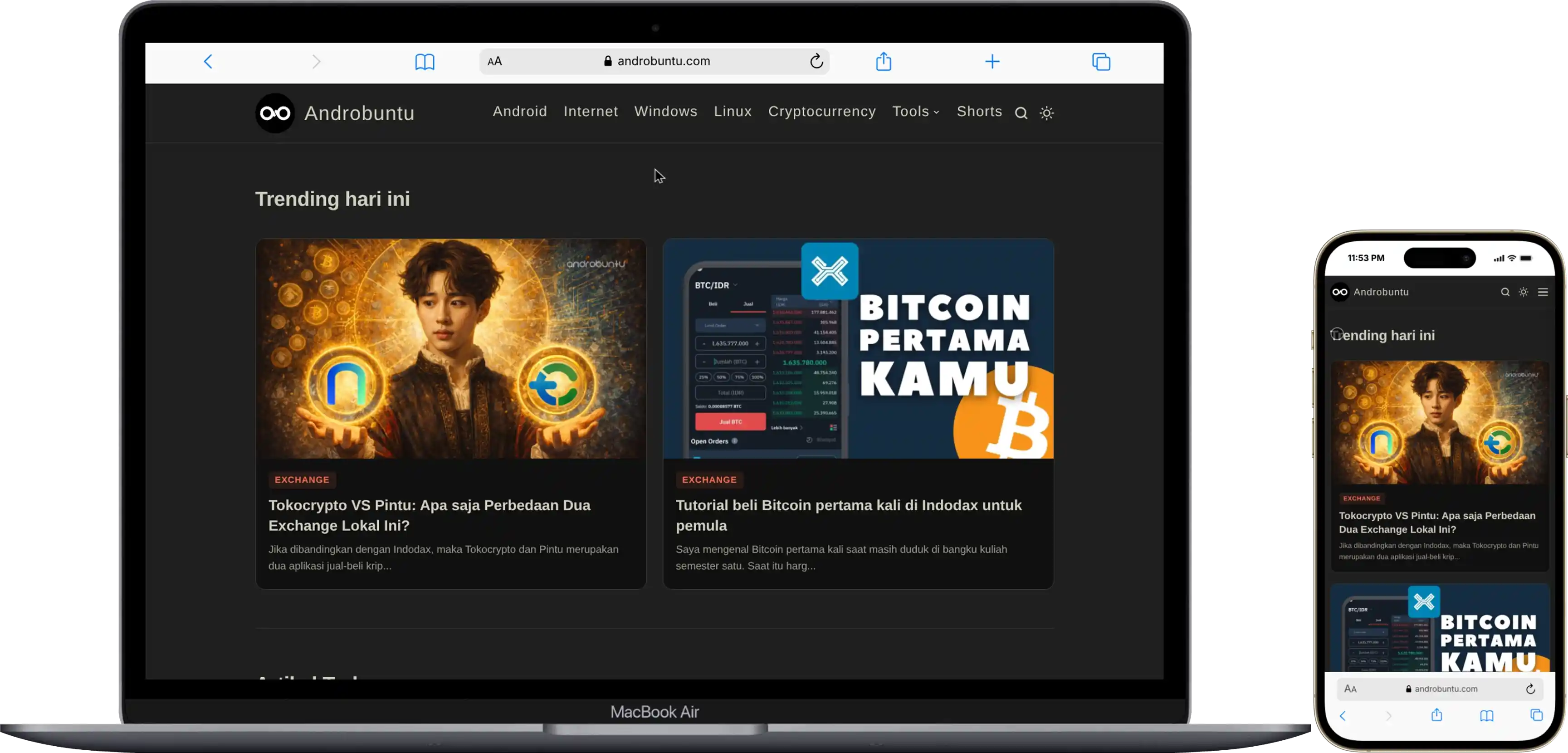This screenshot has width=1568, height=753.
Task: Click 'Saya mengenal Bitcoin pertama kali' excerpt
Action: (x=841, y=557)
